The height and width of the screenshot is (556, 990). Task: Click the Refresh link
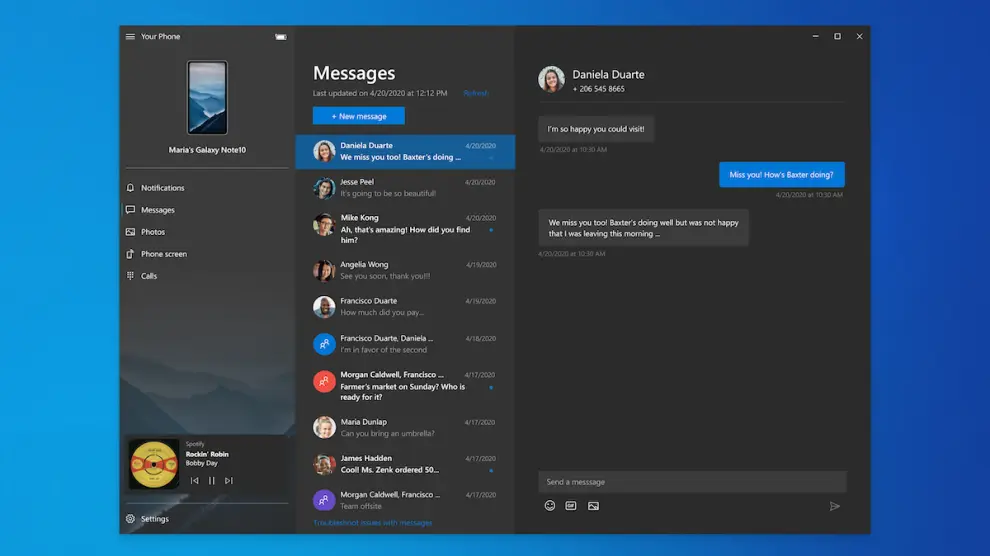[x=476, y=93]
